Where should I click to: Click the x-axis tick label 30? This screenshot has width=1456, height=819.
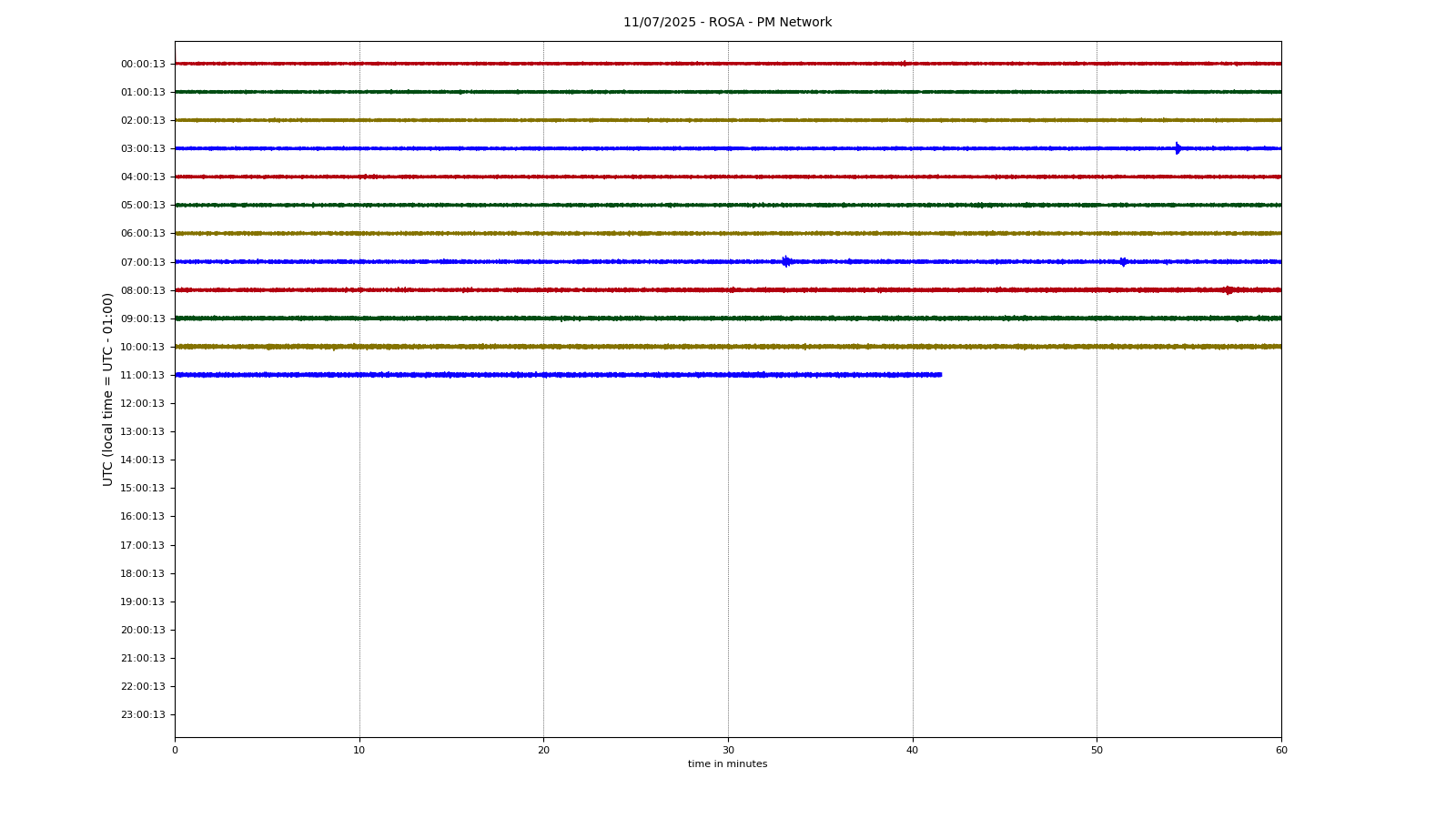coord(728,750)
